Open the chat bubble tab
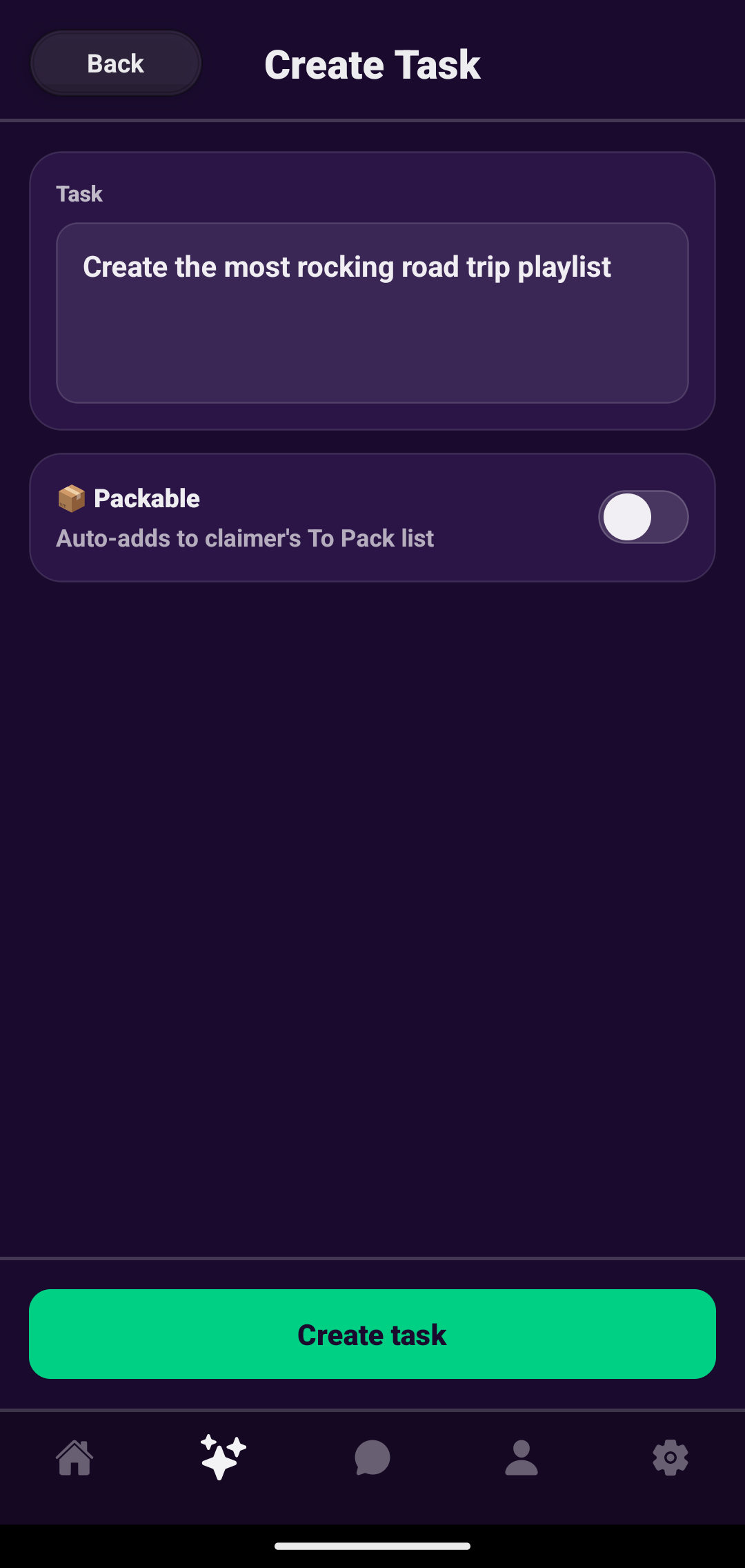This screenshot has width=745, height=1568. (x=372, y=1458)
